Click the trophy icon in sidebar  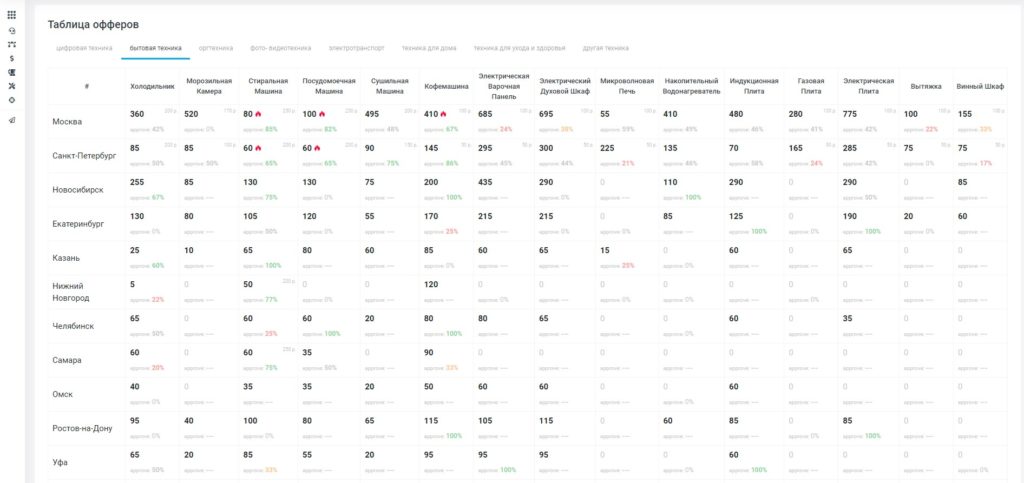tap(12, 72)
